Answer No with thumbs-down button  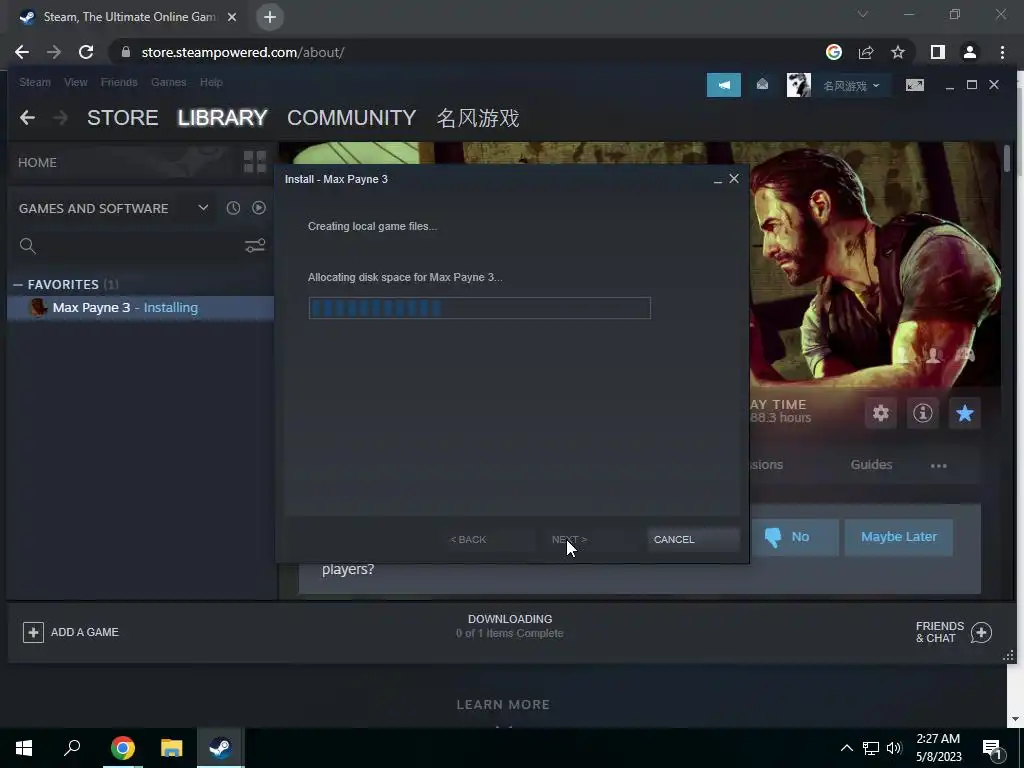point(793,537)
